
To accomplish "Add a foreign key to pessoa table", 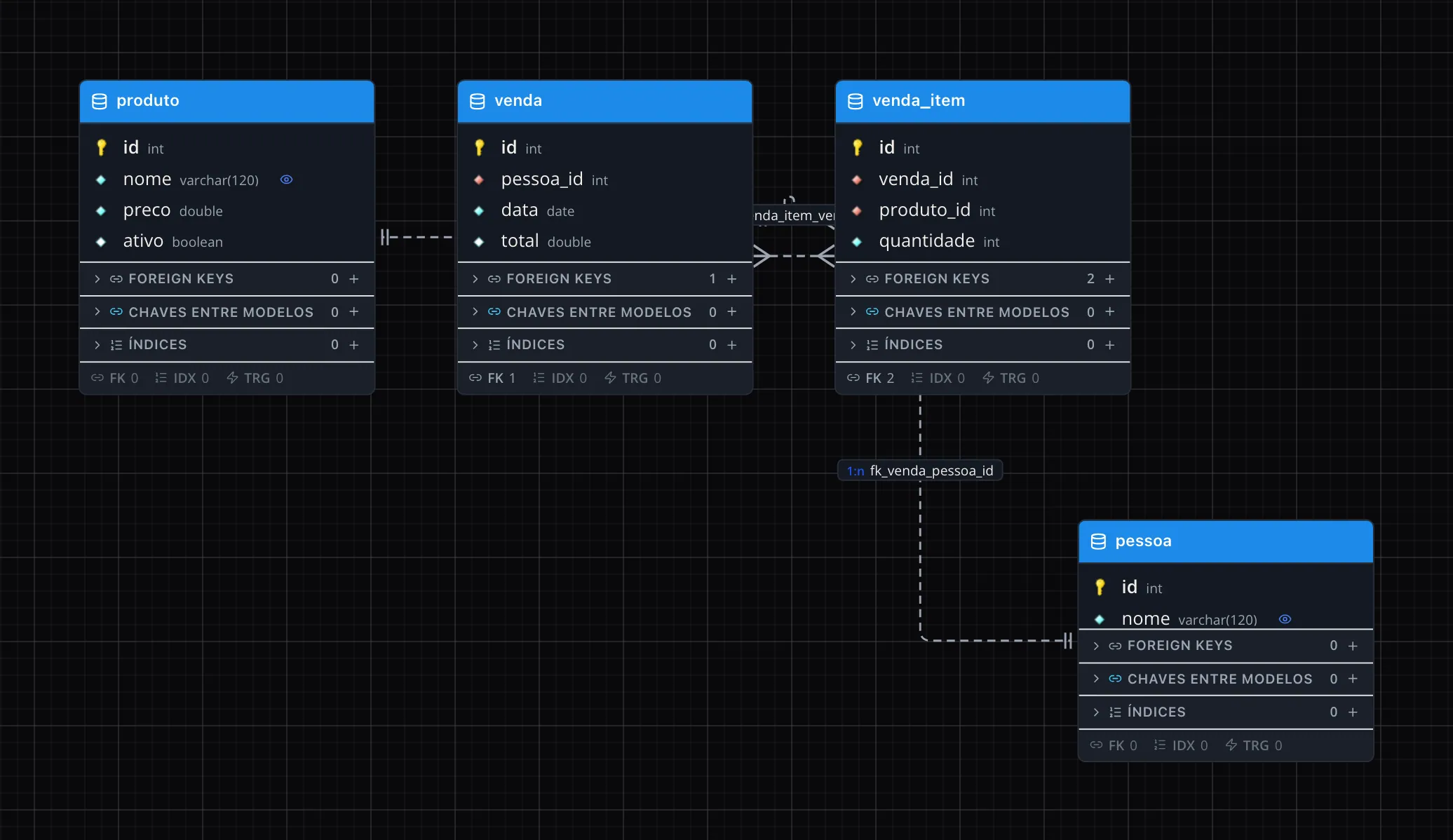I will coord(1353,646).
